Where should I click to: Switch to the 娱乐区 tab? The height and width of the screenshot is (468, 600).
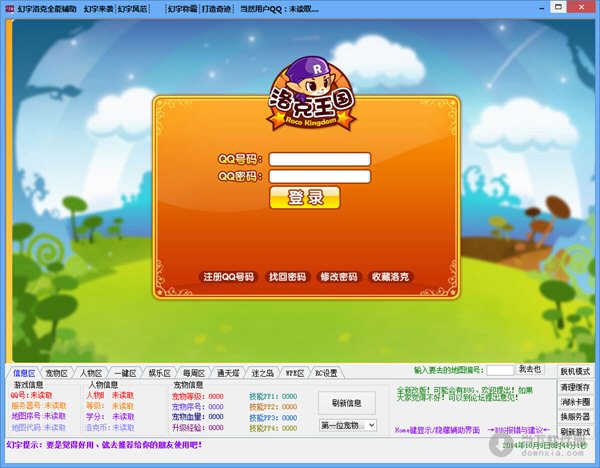(x=160, y=373)
